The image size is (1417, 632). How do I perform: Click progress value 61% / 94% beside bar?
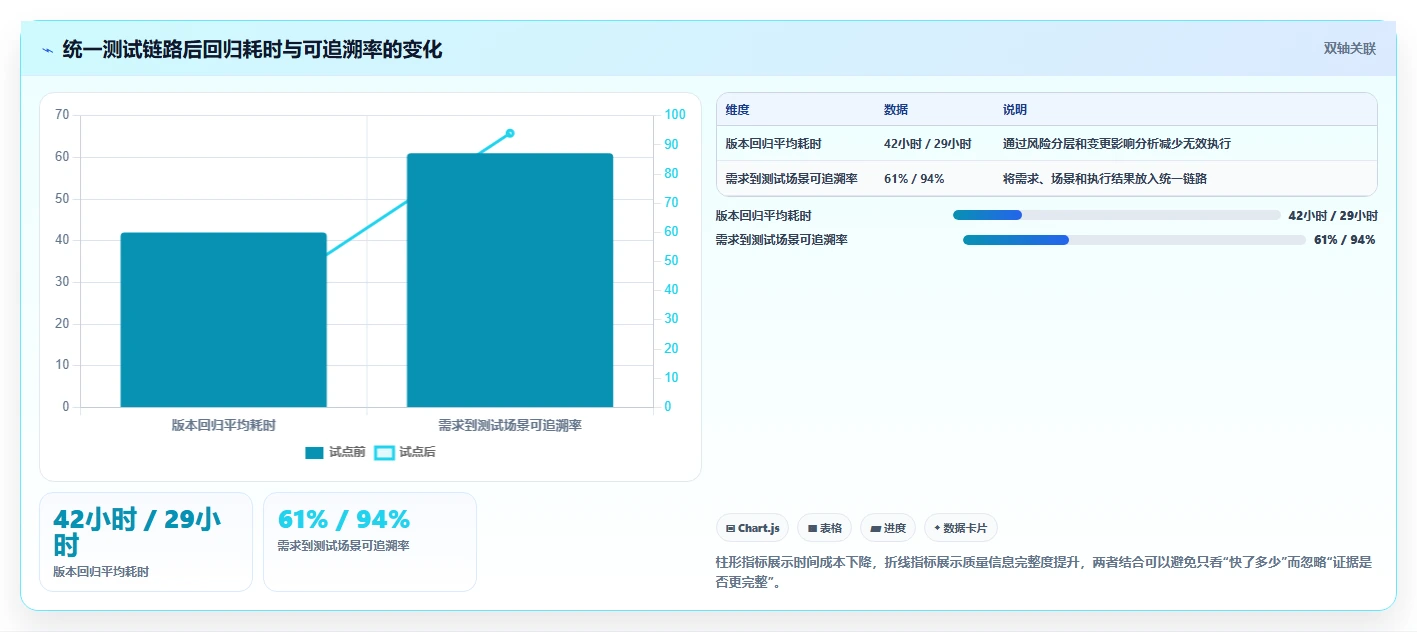point(1344,240)
